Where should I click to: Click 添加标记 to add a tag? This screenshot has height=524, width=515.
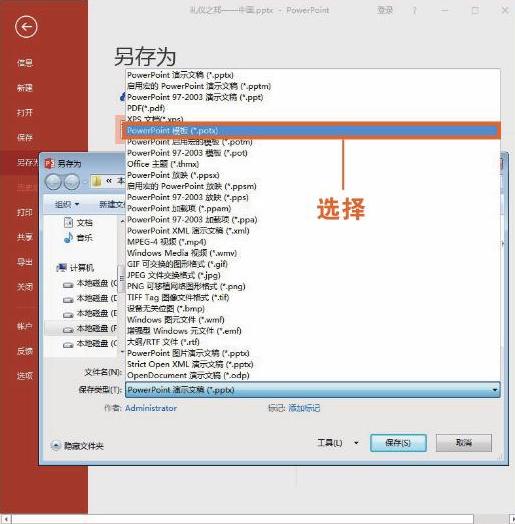coord(304,408)
